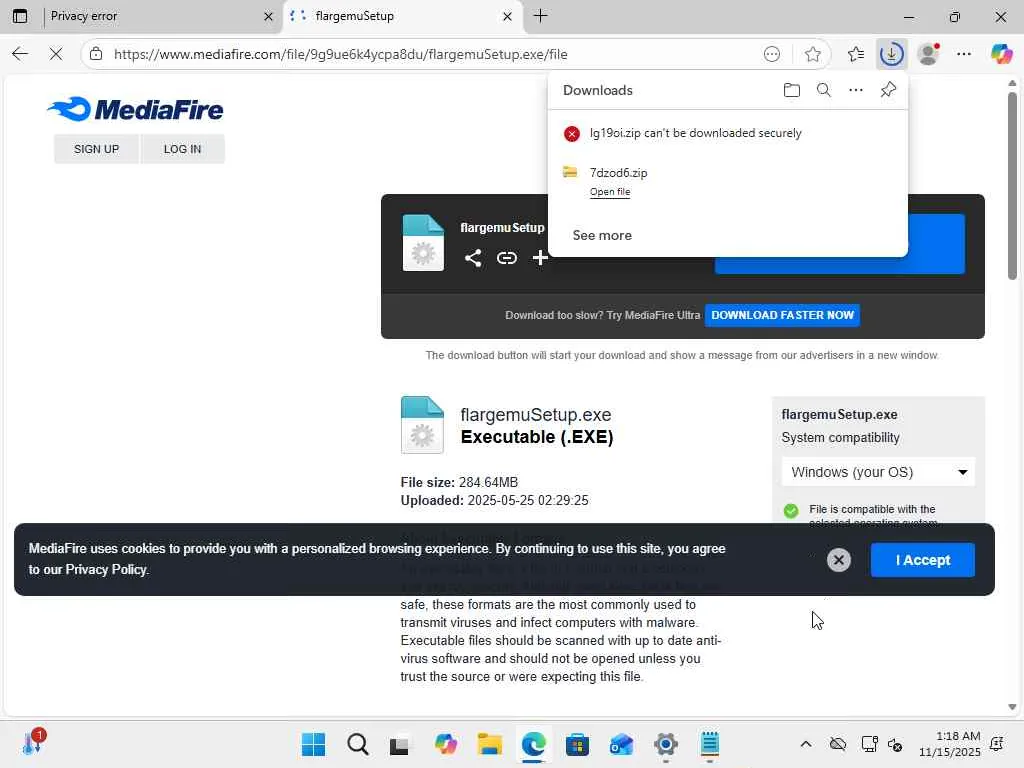Viewport: 1024px width, 768px height.
Task: Open the Favorites list
Action: point(856,54)
